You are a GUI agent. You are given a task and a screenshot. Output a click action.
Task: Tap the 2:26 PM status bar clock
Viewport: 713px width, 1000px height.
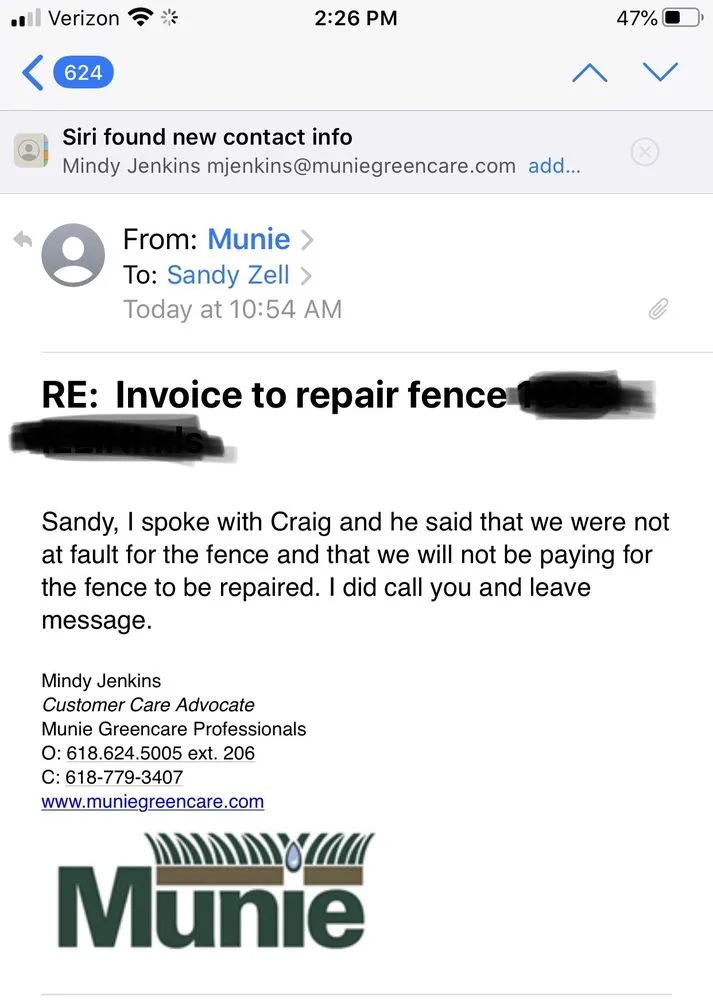[355, 18]
